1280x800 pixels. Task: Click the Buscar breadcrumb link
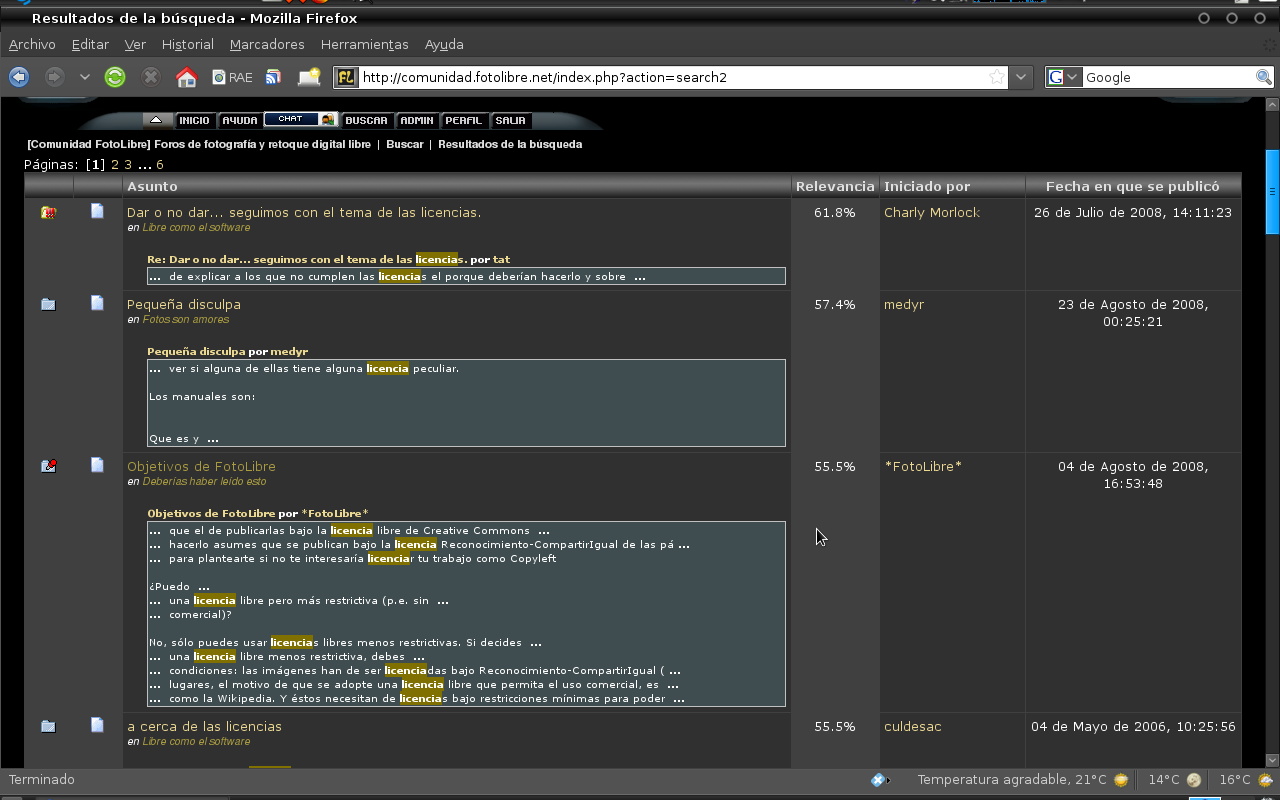pos(404,144)
